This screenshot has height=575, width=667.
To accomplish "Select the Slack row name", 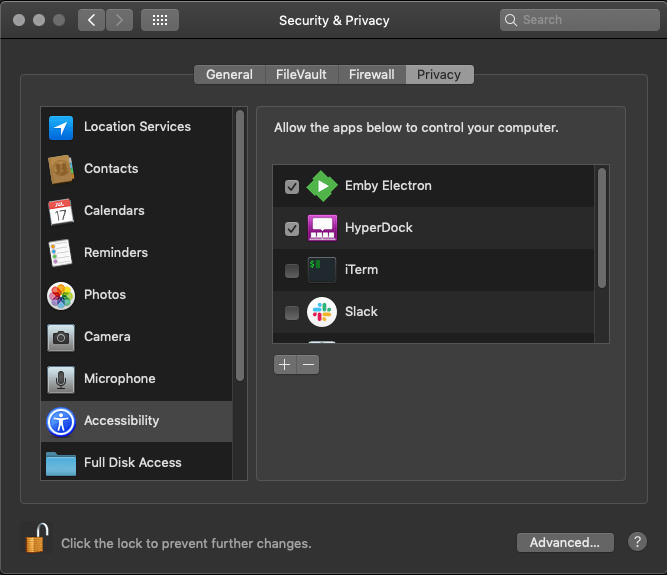I will (x=361, y=311).
